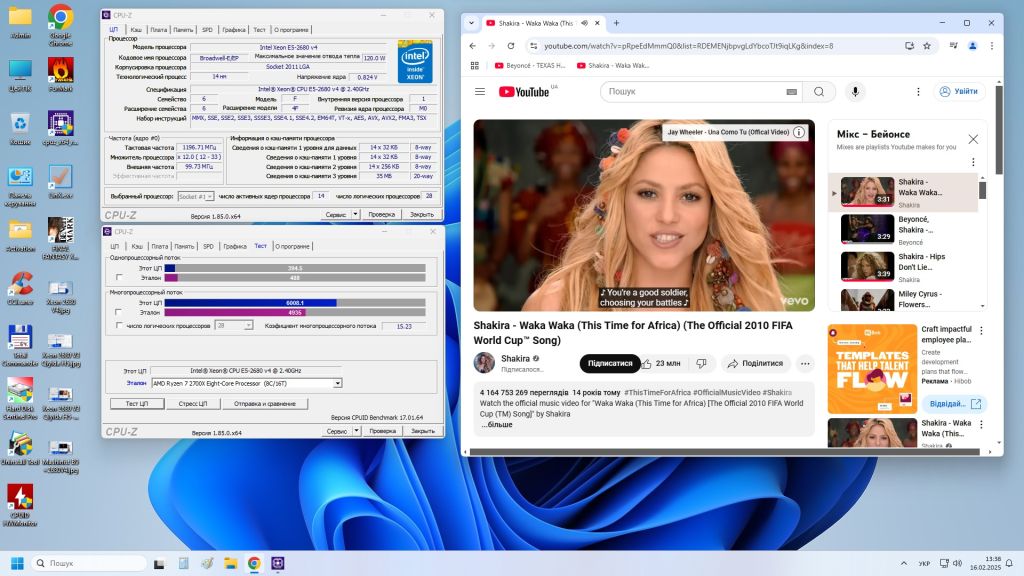
Task: Switch to the SPD tab in top CPU-Z
Action: tap(207, 29)
